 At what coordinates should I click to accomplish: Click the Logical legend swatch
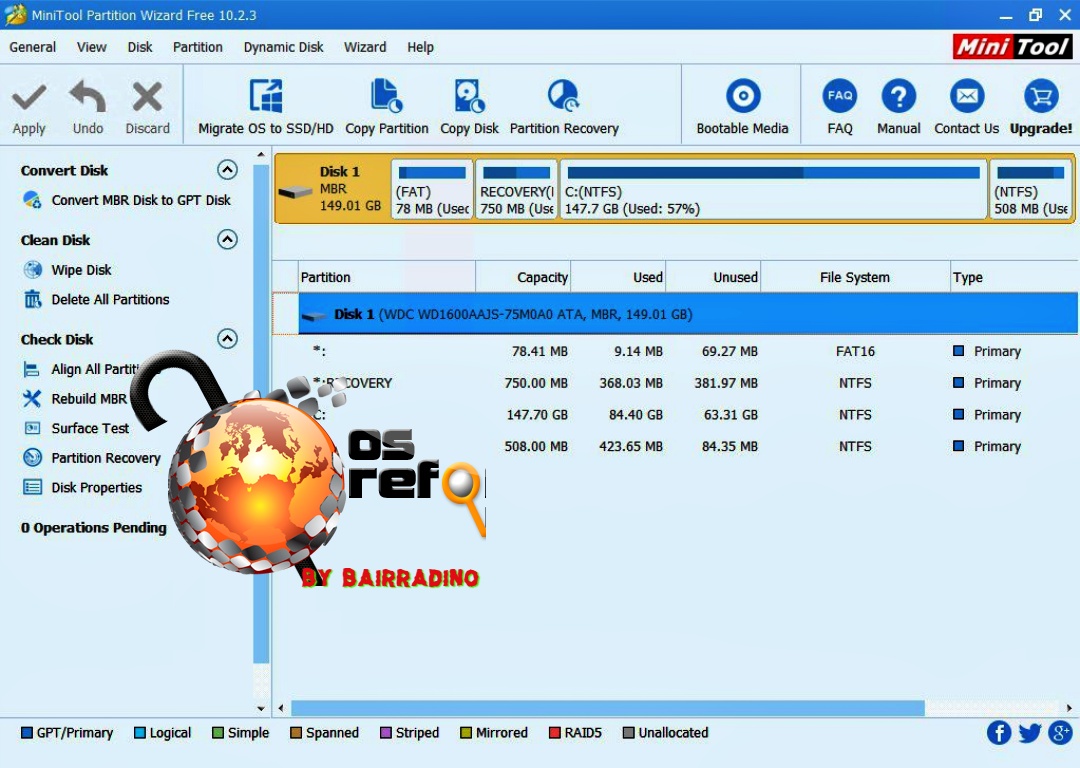click(x=140, y=733)
